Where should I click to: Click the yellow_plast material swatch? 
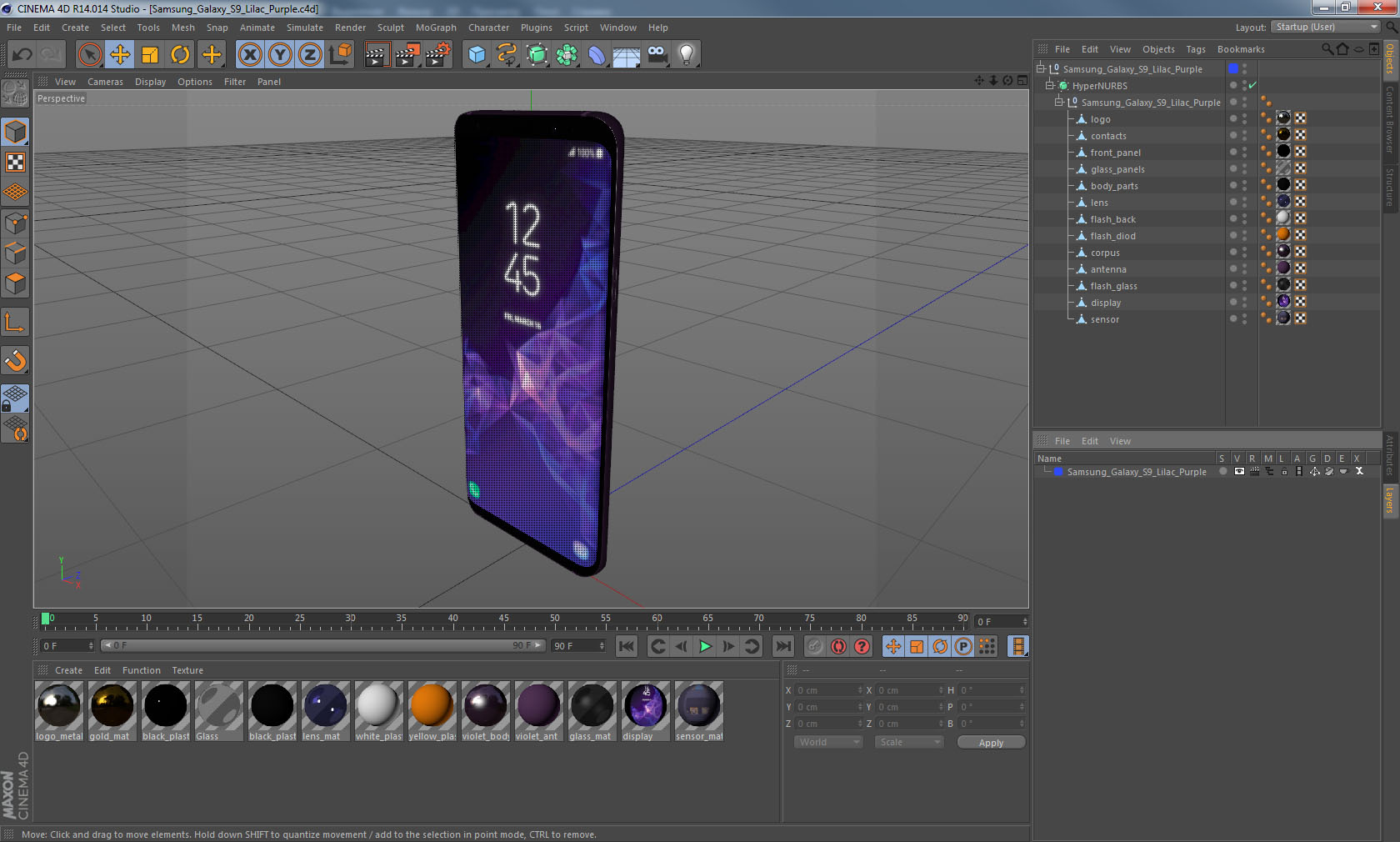pyautogui.click(x=432, y=711)
